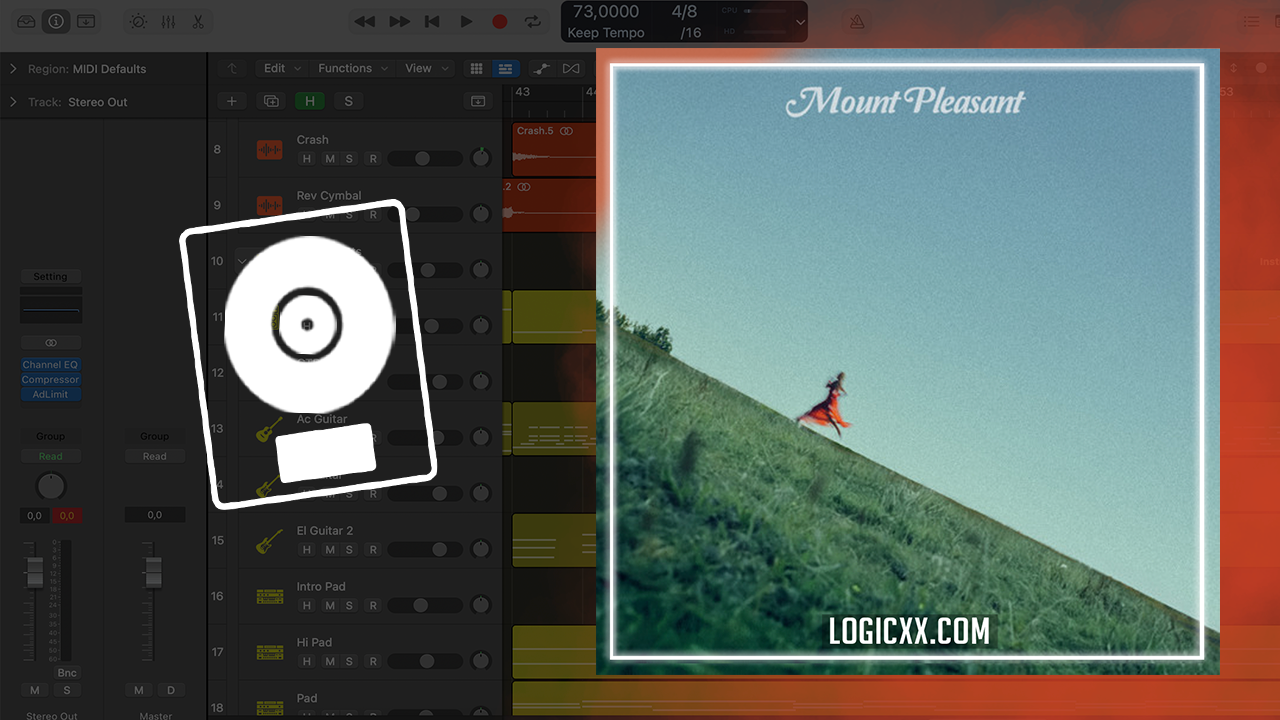Screen dimensions: 1280x720
Task: Expand the Region MIDI Defaults disclosure
Action: point(13,69)
